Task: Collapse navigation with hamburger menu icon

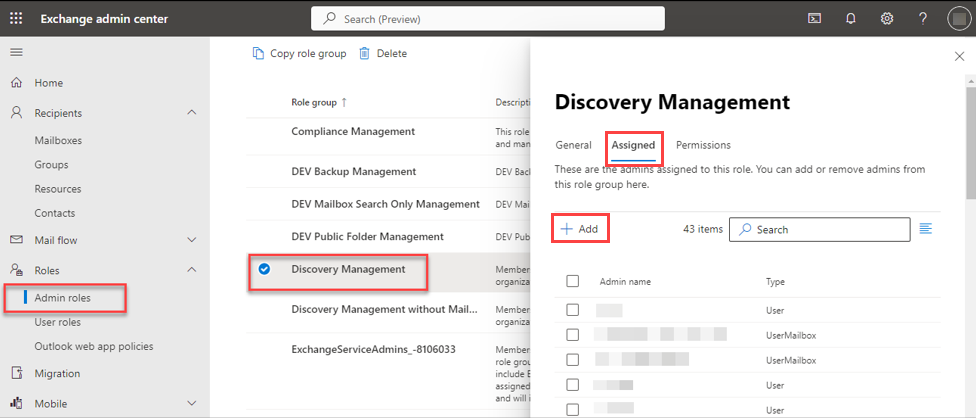Action: (16, 52)
